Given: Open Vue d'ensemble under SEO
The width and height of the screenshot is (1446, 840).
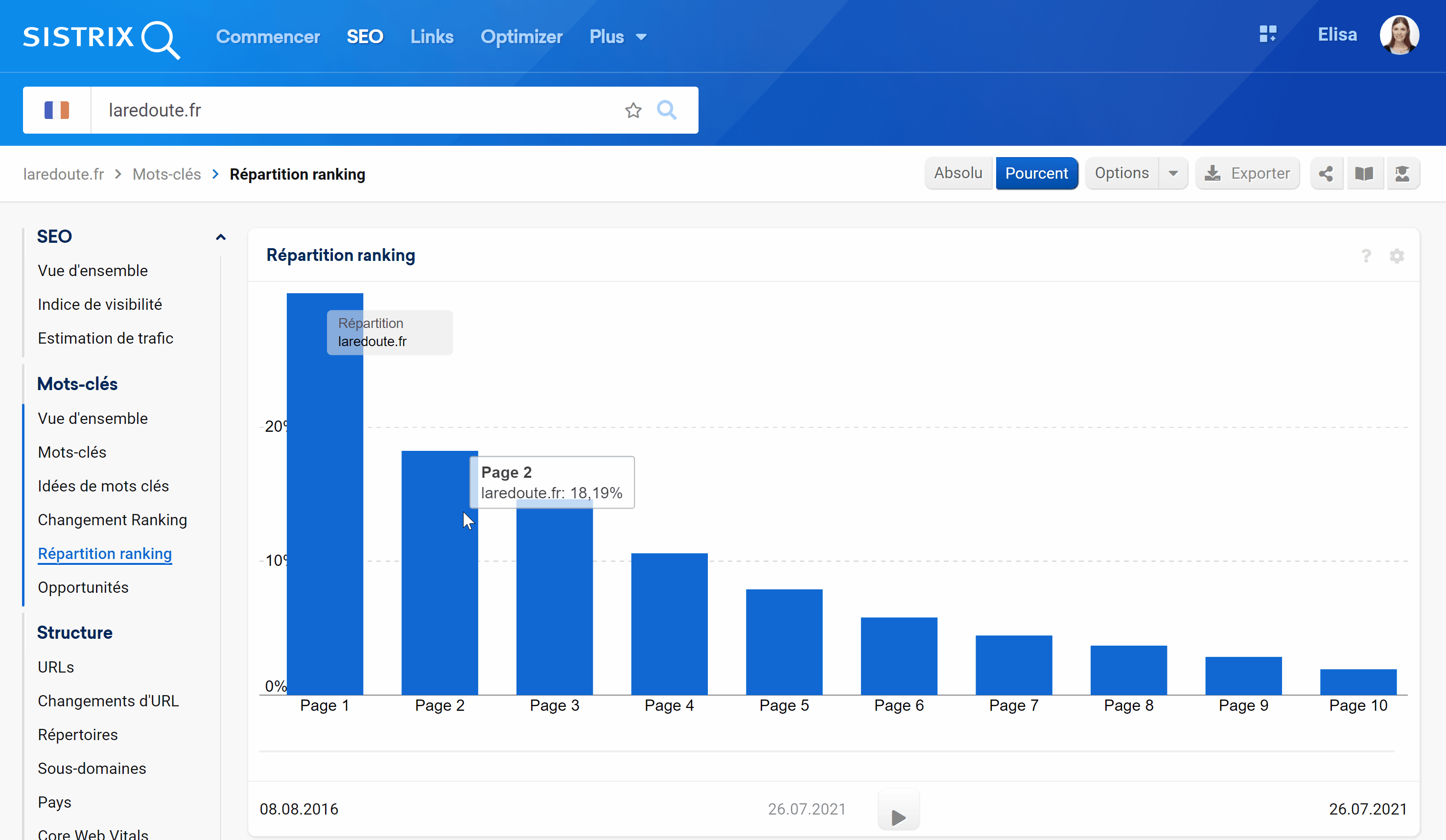Looking at the screenshot, I should (93, 271).
